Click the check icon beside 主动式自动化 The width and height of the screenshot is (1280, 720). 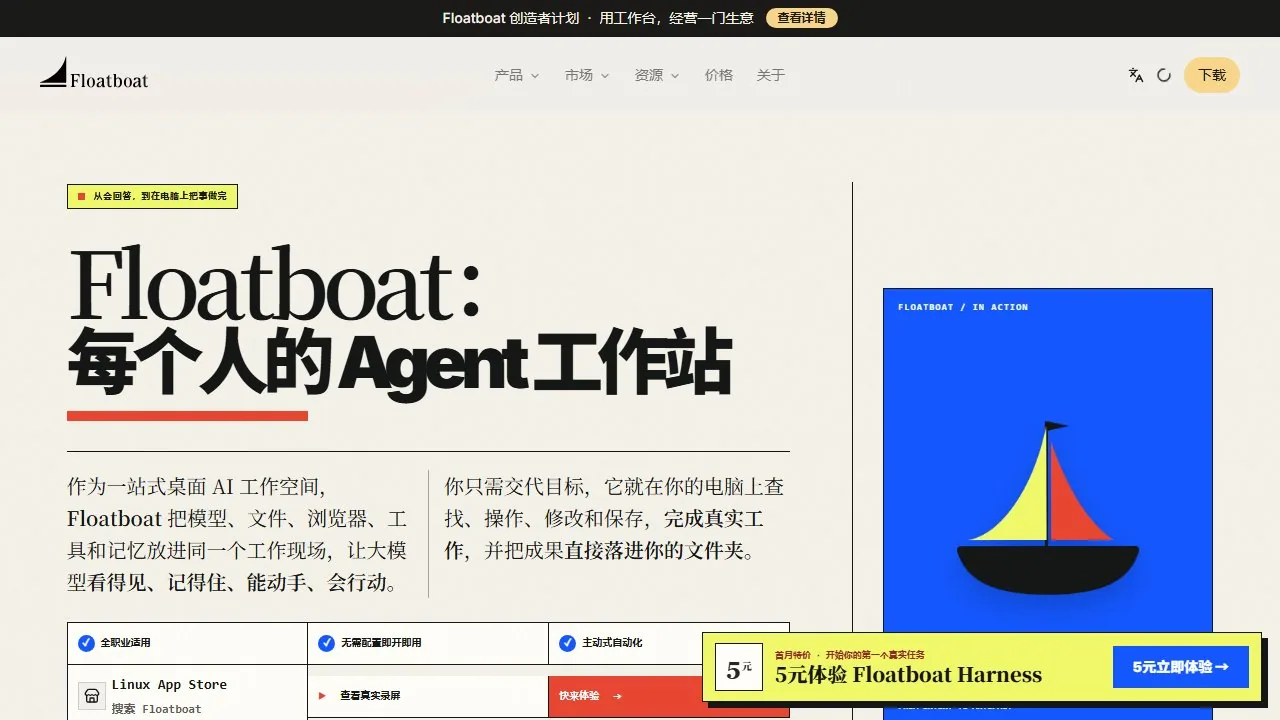tap(567, 643)
